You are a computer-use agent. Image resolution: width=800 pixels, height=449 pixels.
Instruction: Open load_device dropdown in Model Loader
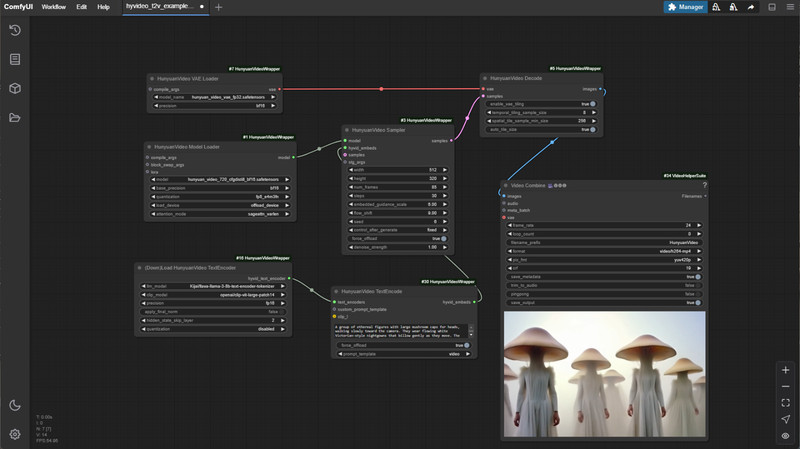tap(220, 205)
